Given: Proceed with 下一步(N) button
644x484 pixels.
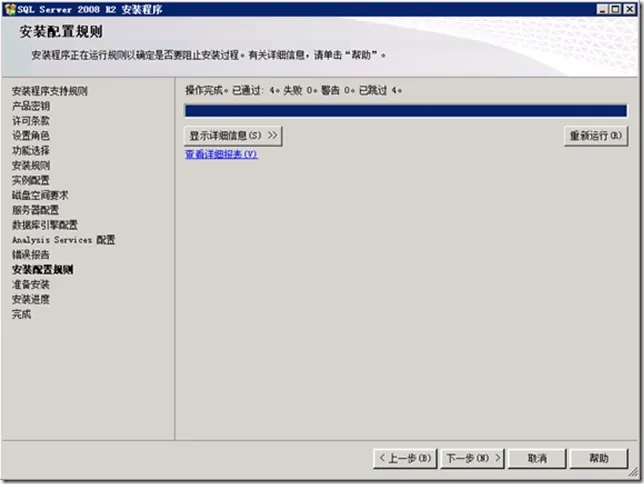Looking at the screenshot, I should (473, 458).
